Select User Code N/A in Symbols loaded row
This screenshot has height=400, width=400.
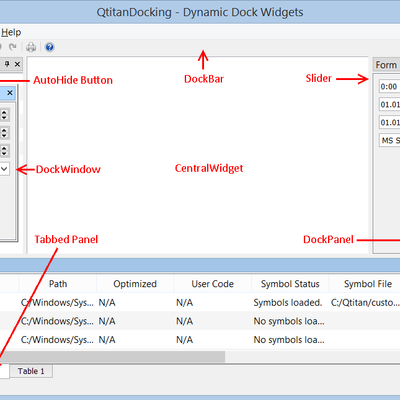(x=213, y=302)
